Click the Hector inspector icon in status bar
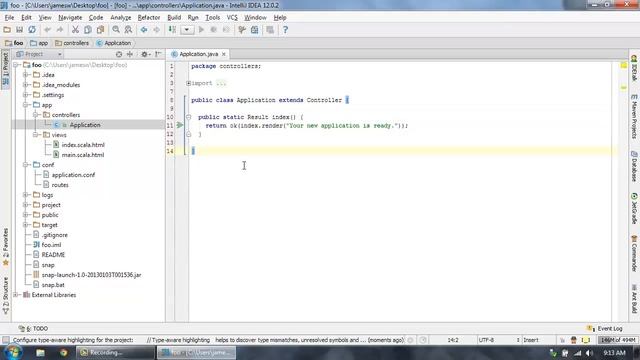The image size is (640, 360). (573, 340)
